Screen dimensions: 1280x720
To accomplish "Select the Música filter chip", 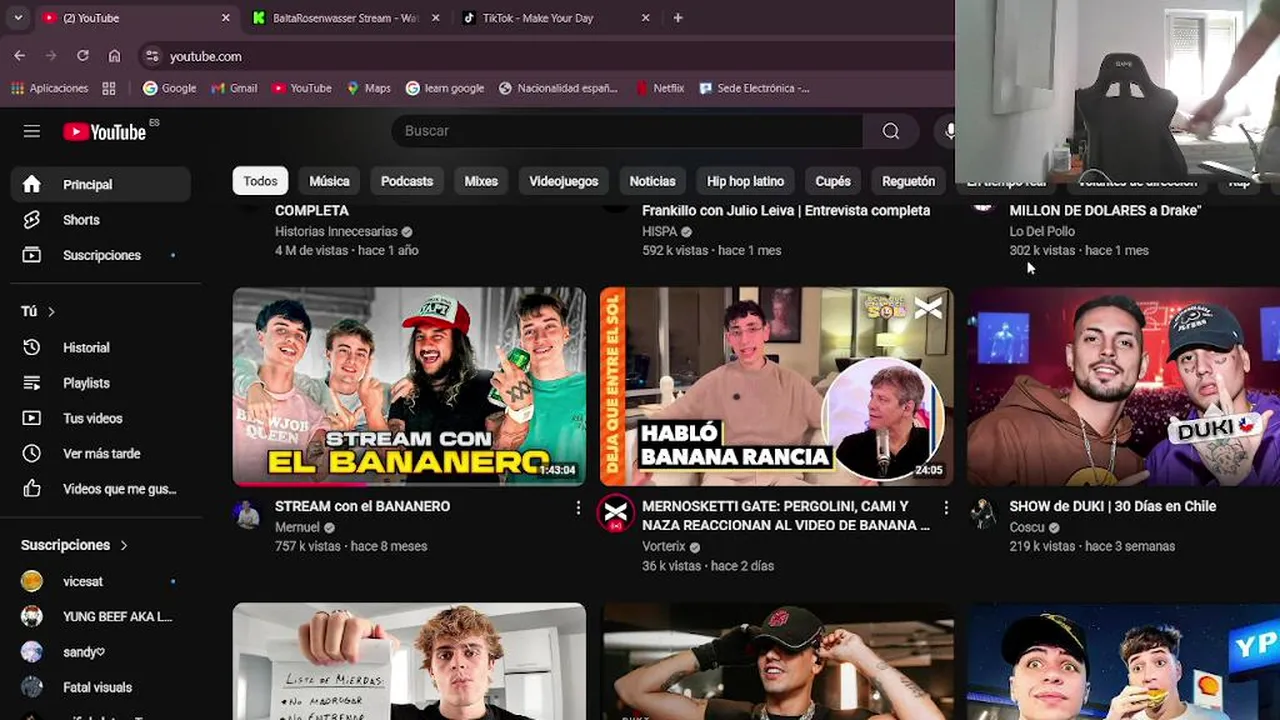I will tap(329, 181).
